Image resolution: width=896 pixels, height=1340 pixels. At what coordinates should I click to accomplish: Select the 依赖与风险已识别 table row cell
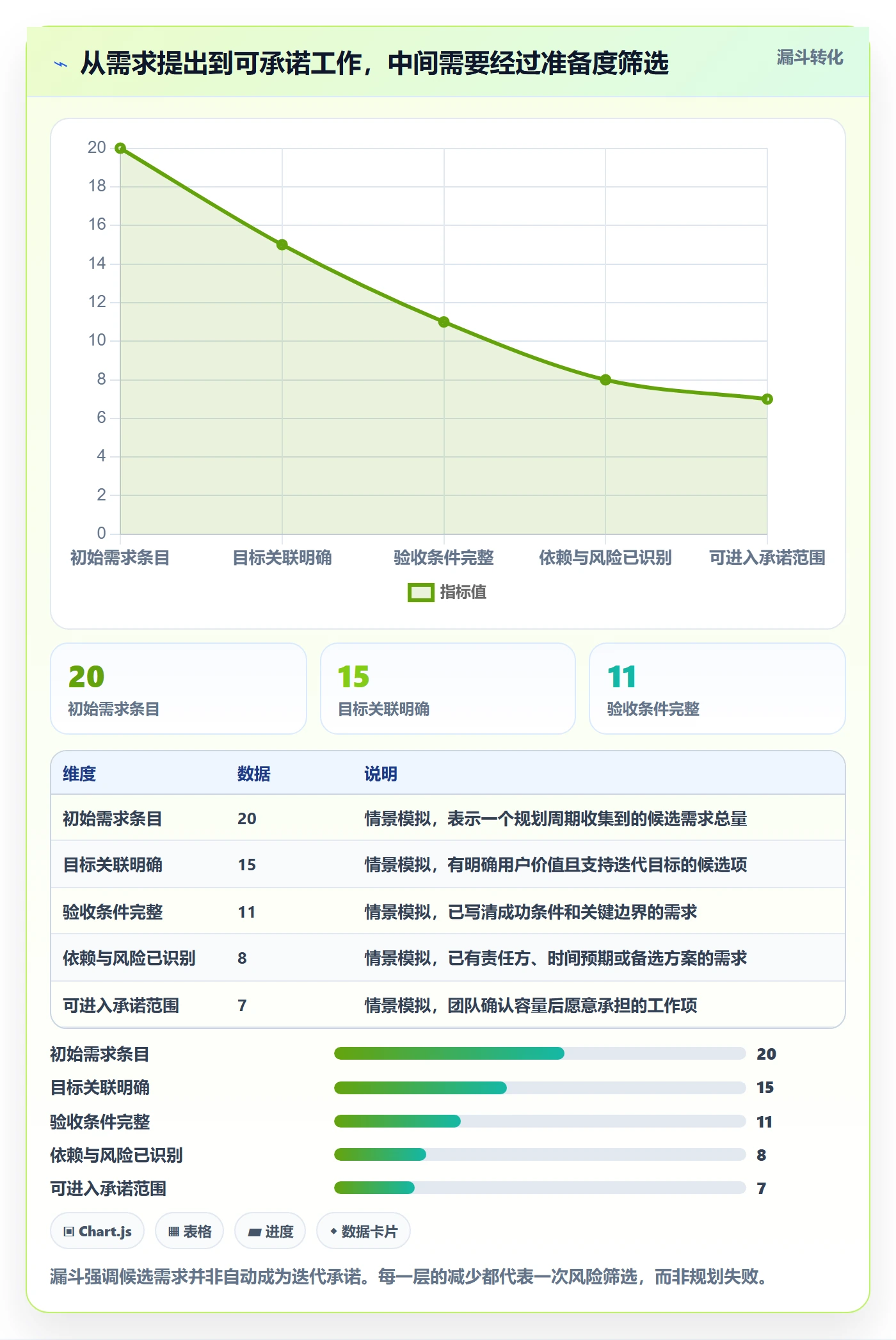coord(129,958)
